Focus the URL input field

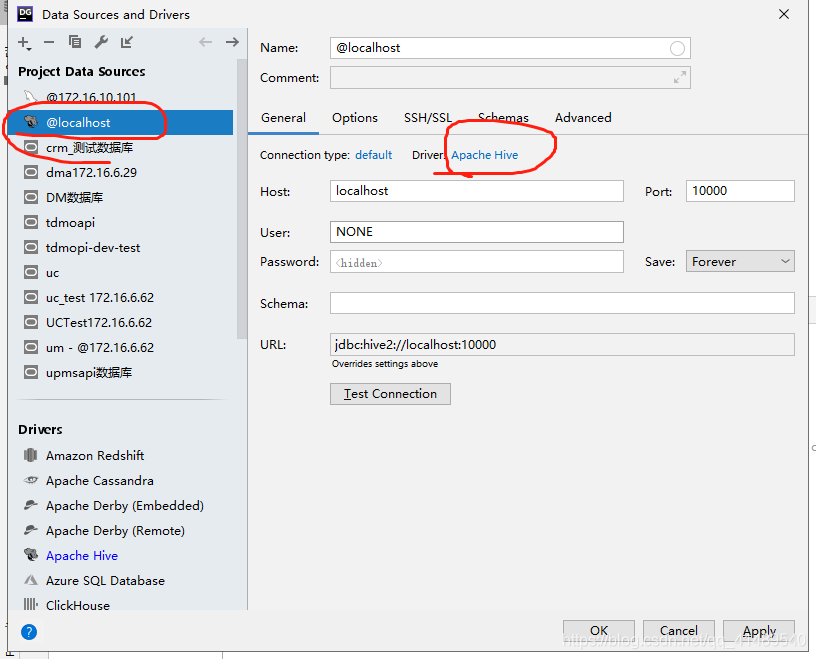(562, 345)
